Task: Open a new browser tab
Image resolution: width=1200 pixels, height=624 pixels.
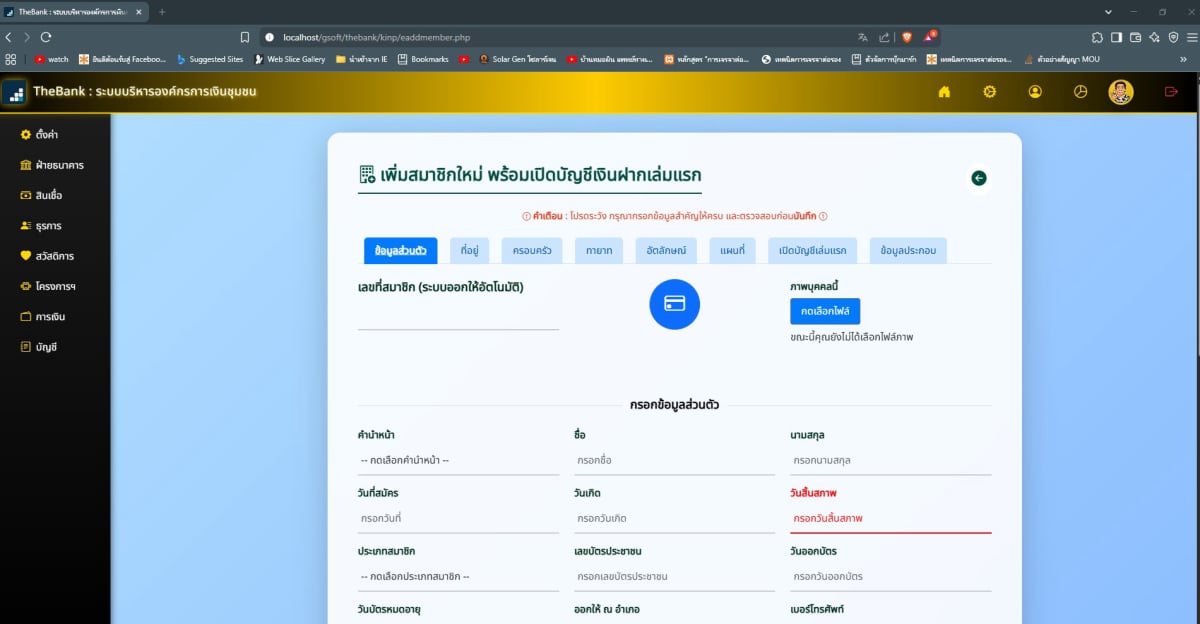Action: coord(162,11)
